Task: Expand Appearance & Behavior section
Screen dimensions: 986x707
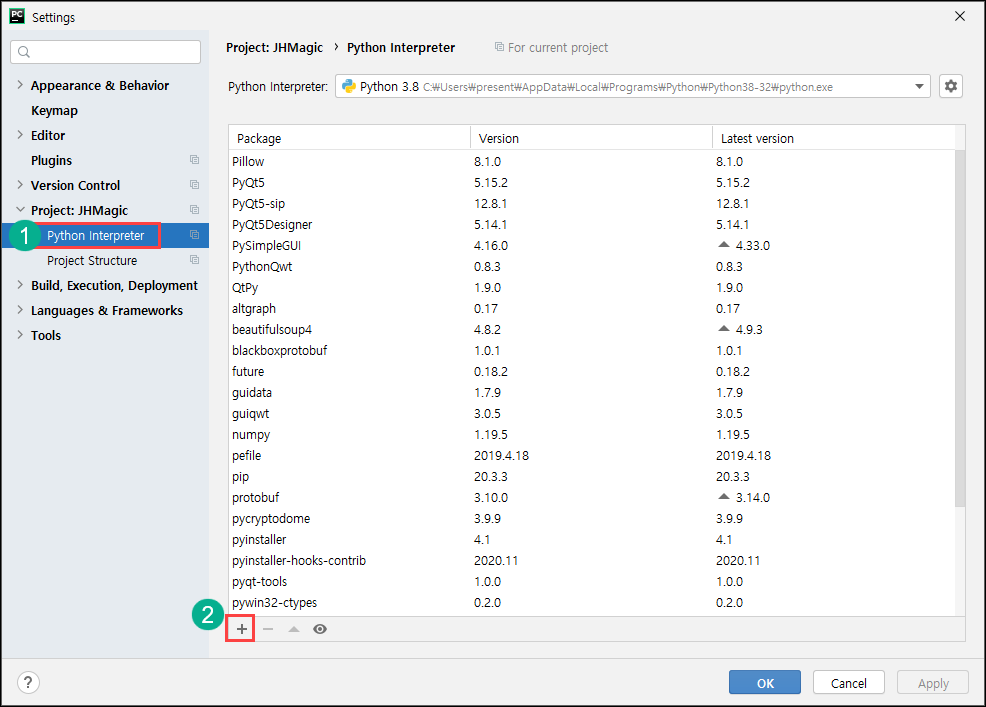Action: tap(19, 84)
